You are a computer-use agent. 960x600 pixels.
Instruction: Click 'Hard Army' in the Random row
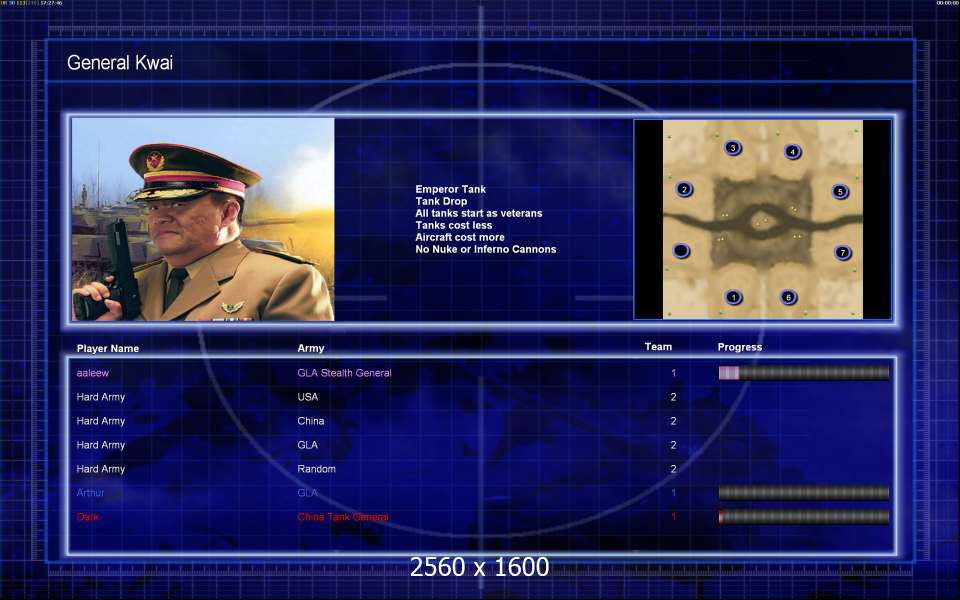click(100, 469)
